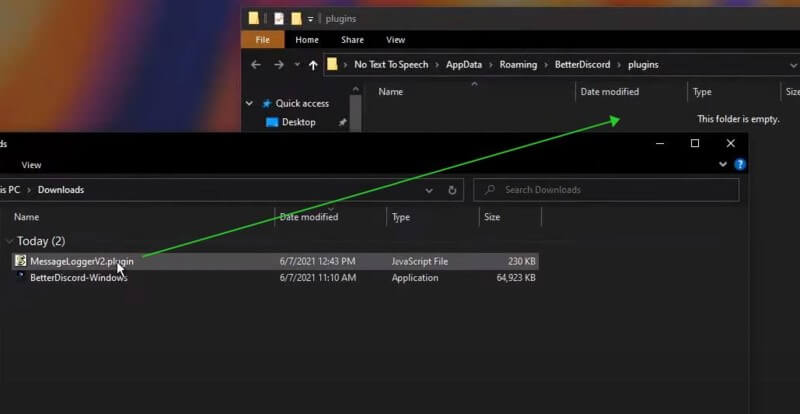The width and height of the screenshot is (800, 414).
Task: Open the recent locations dropdown arrow
Action: point(296,65)
